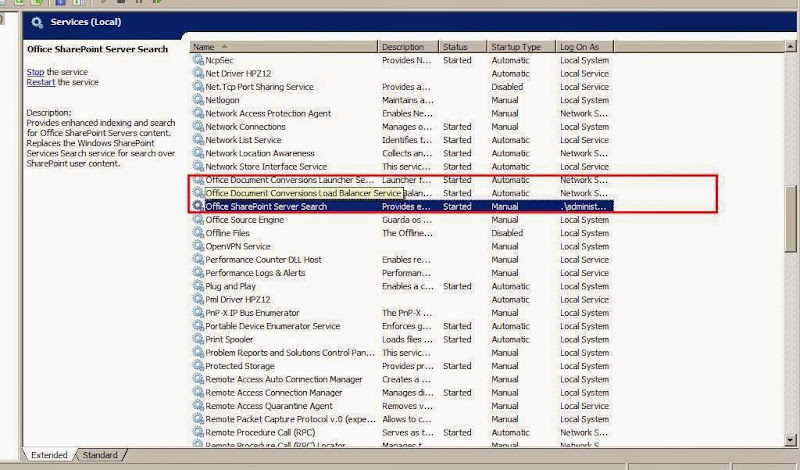Select the Print Spooler service icon
This screenshot has width=800, height=470.
coord(197,339)
